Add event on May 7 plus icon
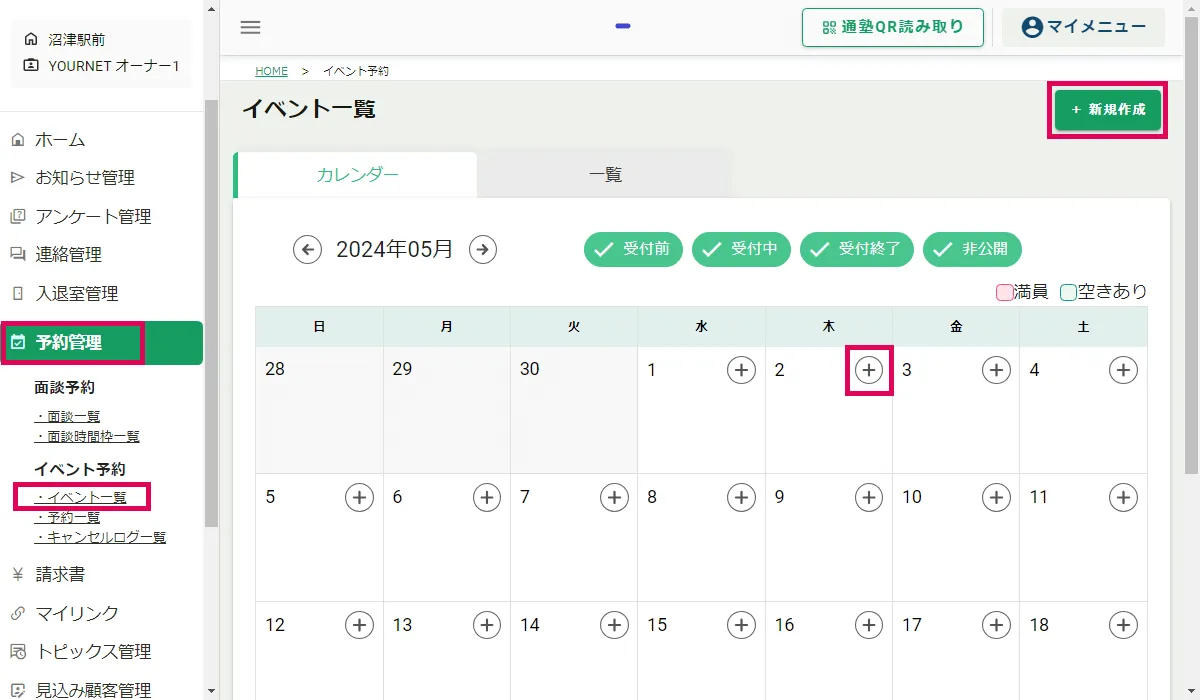Image resolution: width=1200 pixels, height=700 pixels. [x=614, y=497]
